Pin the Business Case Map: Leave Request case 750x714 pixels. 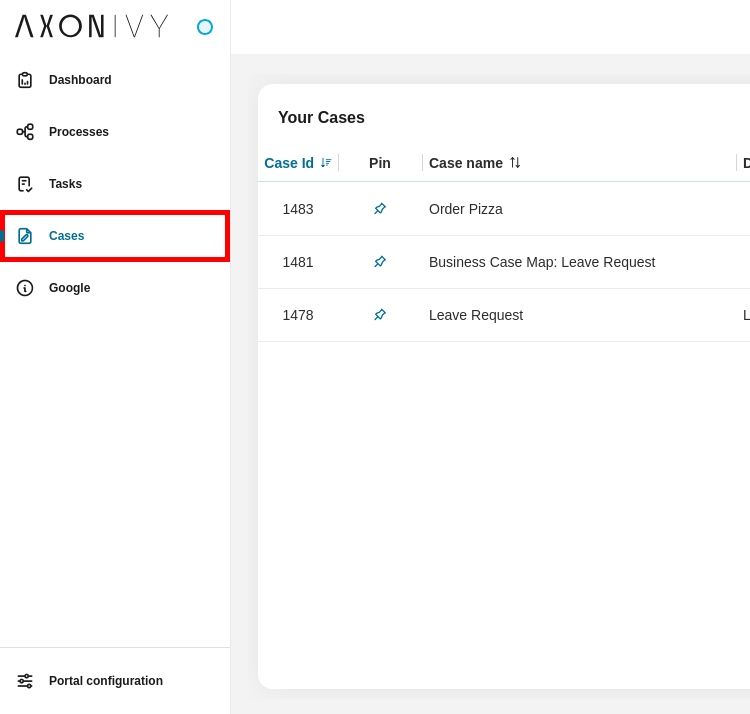coord(380,262)
